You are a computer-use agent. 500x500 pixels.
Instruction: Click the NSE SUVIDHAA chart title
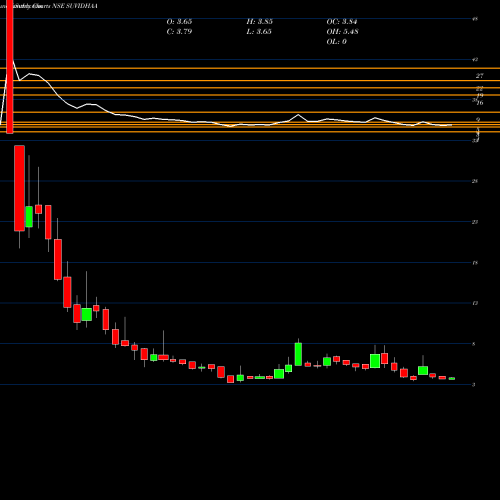[75, 6]
